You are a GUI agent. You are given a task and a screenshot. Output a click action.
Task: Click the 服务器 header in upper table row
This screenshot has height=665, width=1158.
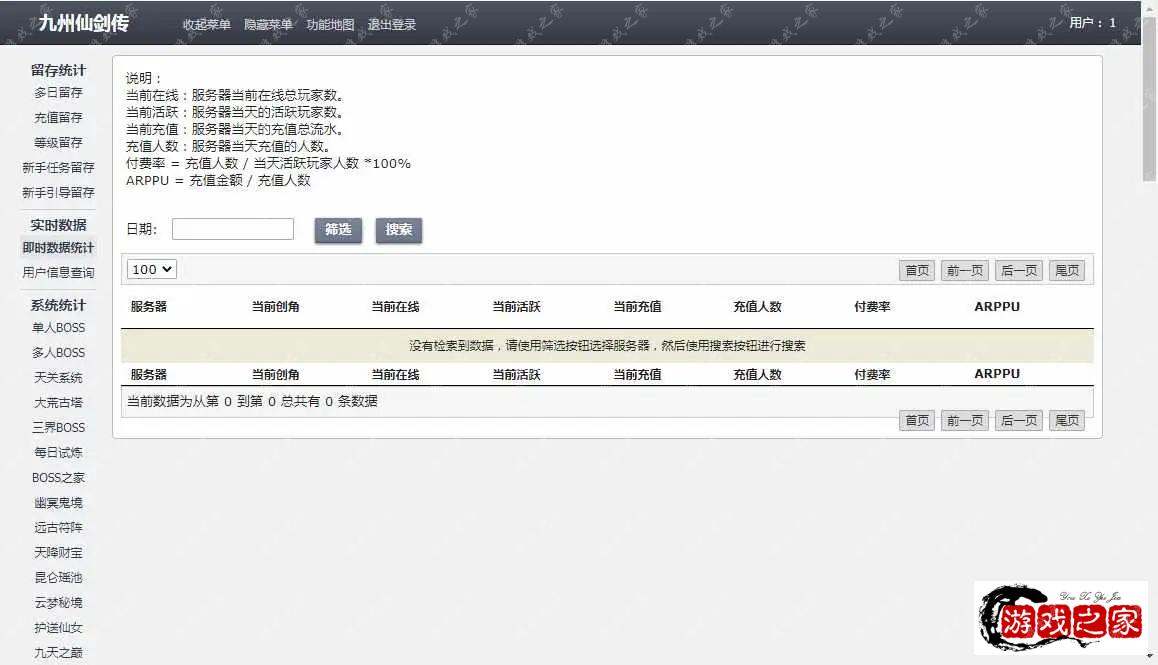tap(148, 307)
